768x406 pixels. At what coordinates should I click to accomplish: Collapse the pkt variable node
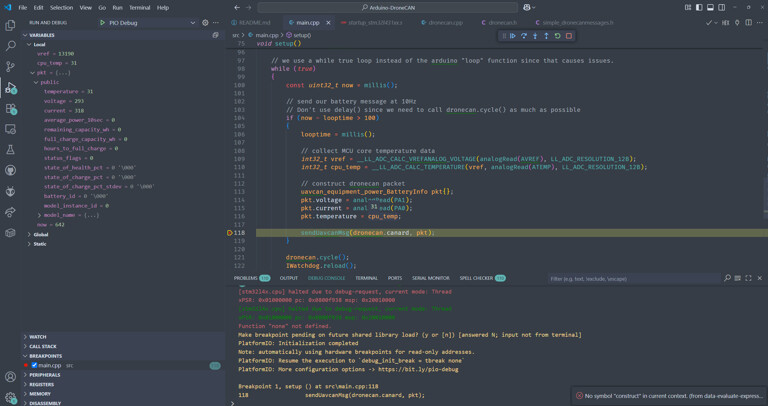[32, 72]
